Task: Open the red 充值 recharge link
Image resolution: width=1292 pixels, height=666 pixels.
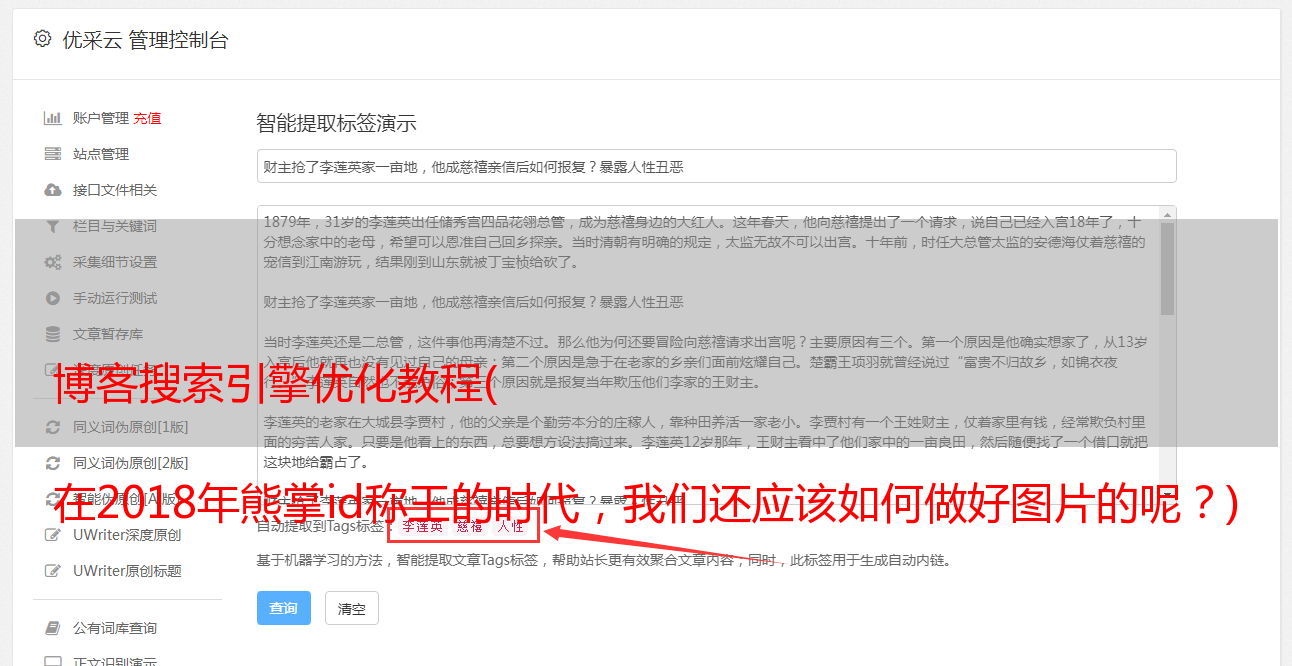Action: tap(147, 118)
